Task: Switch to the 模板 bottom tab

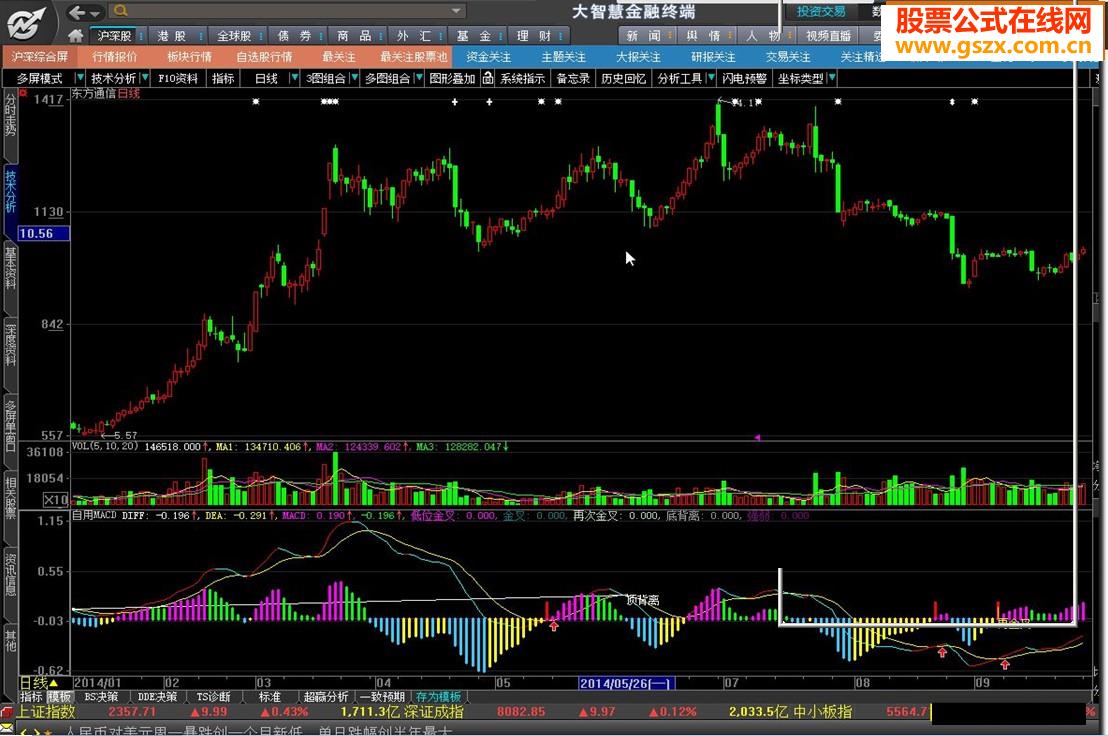Action: [x=60, y=697]
